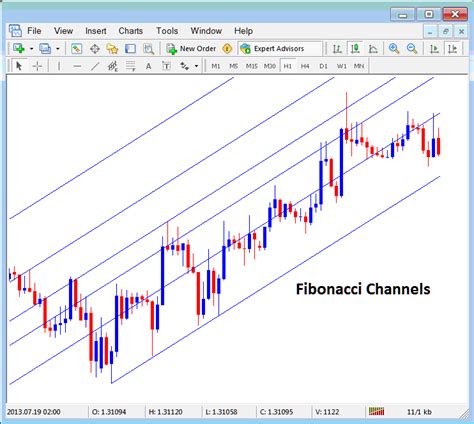Viewport: 474px width, 424px height.
Task: Open the Navigator star folder icon
Action: (x=112, y=49)
